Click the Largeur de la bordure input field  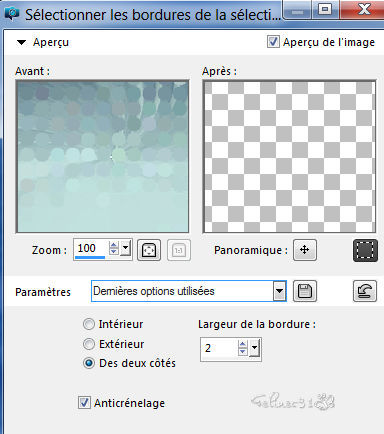[x=219, y=348]
